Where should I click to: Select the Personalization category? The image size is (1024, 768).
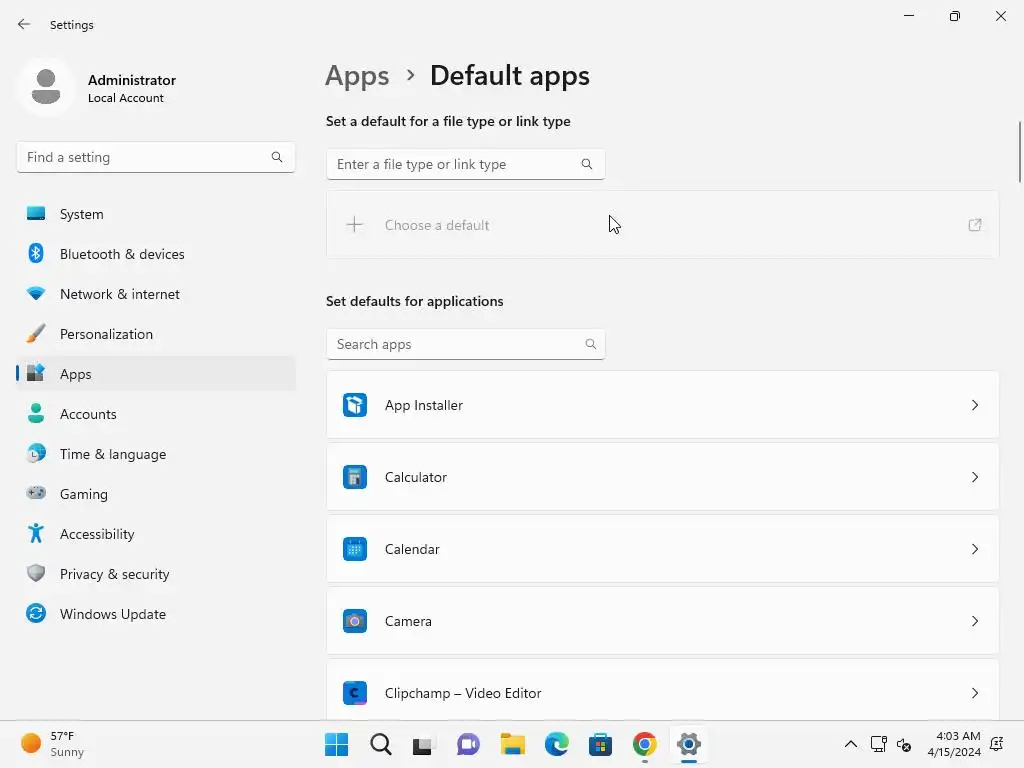[x=155, y=334]
